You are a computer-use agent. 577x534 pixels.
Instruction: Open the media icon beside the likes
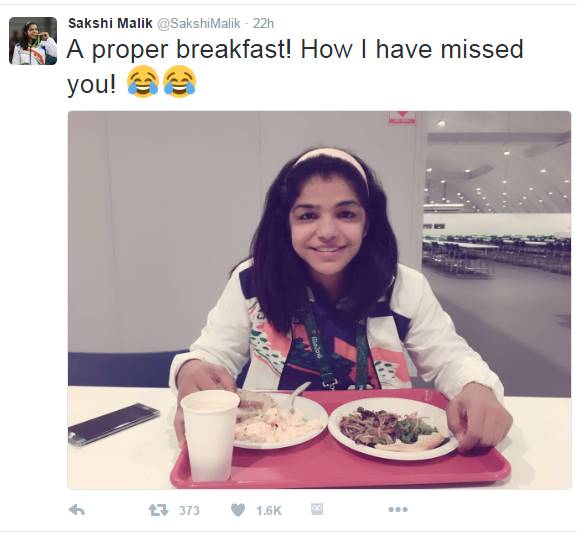(317, 509)
